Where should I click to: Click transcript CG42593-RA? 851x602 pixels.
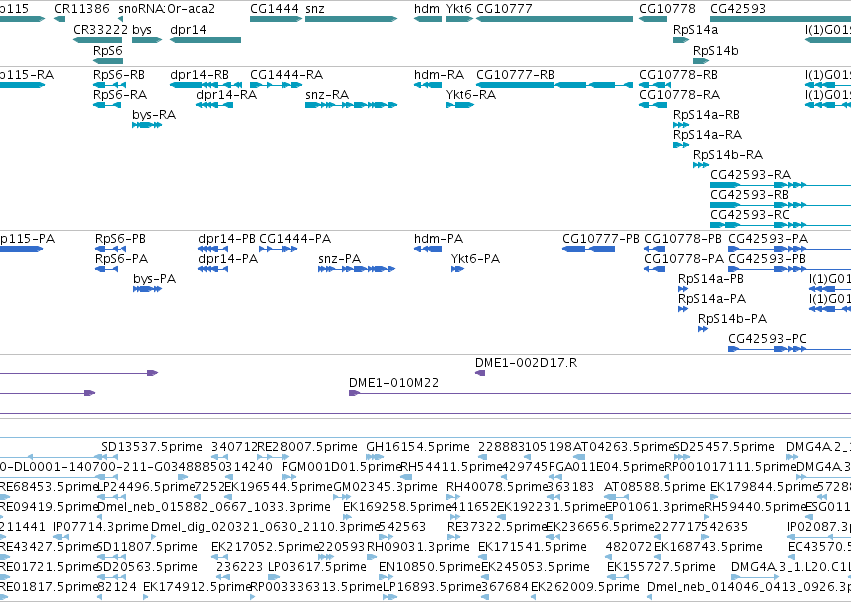tap(780, 185)
